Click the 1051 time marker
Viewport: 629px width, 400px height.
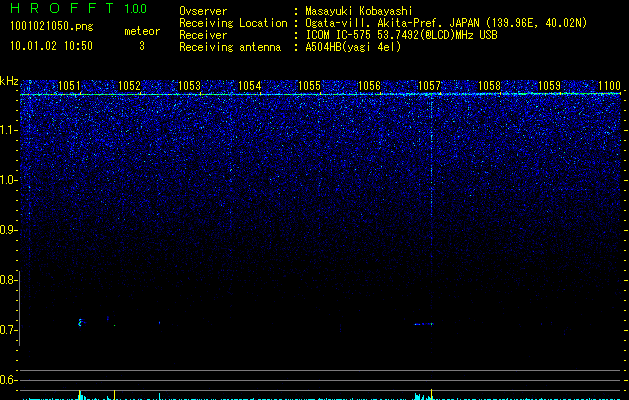click(69, 85)
